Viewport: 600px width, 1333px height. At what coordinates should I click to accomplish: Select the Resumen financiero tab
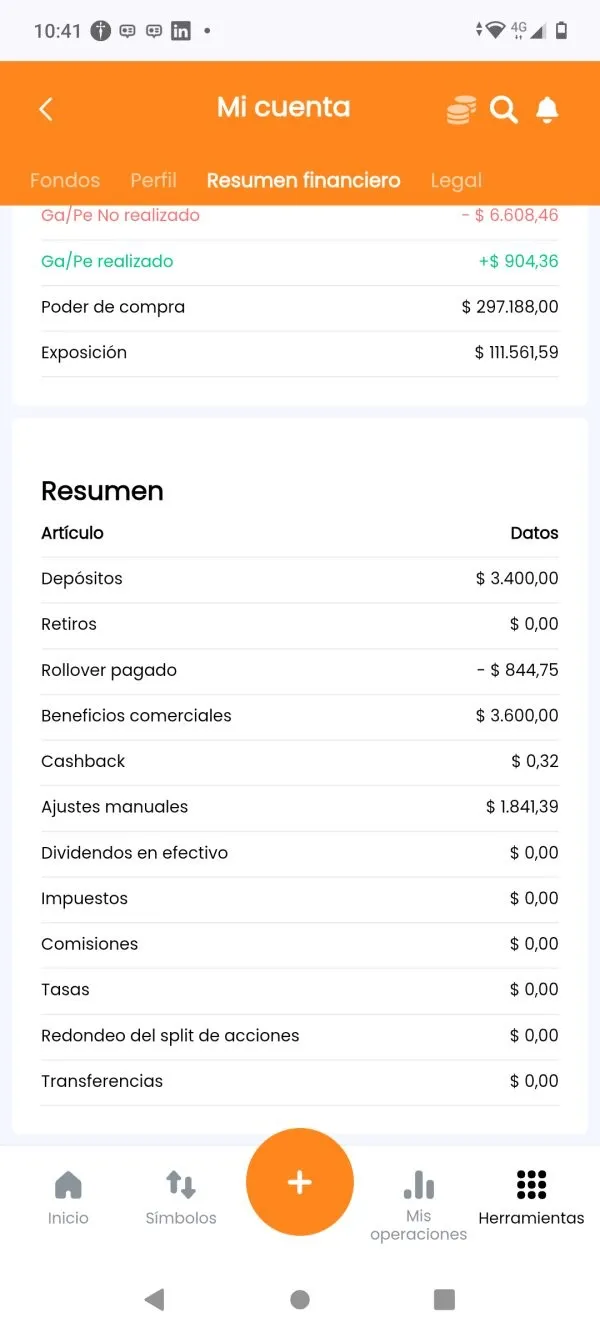point(303,181)
